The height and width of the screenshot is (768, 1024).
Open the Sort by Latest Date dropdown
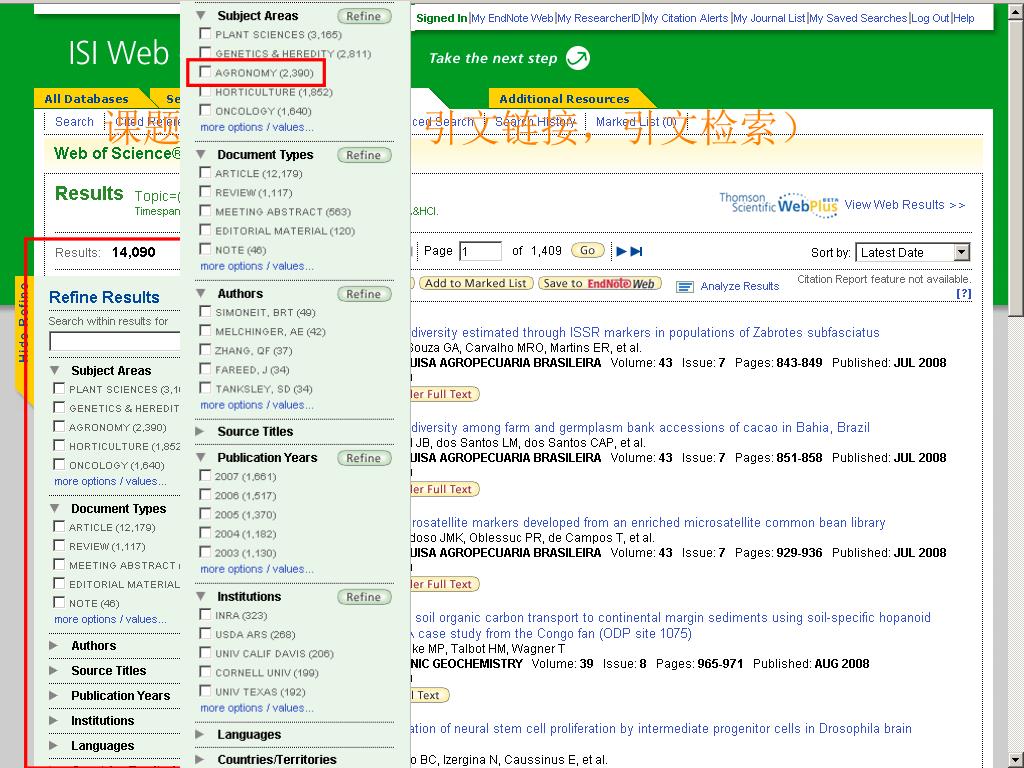click(961, 253)
